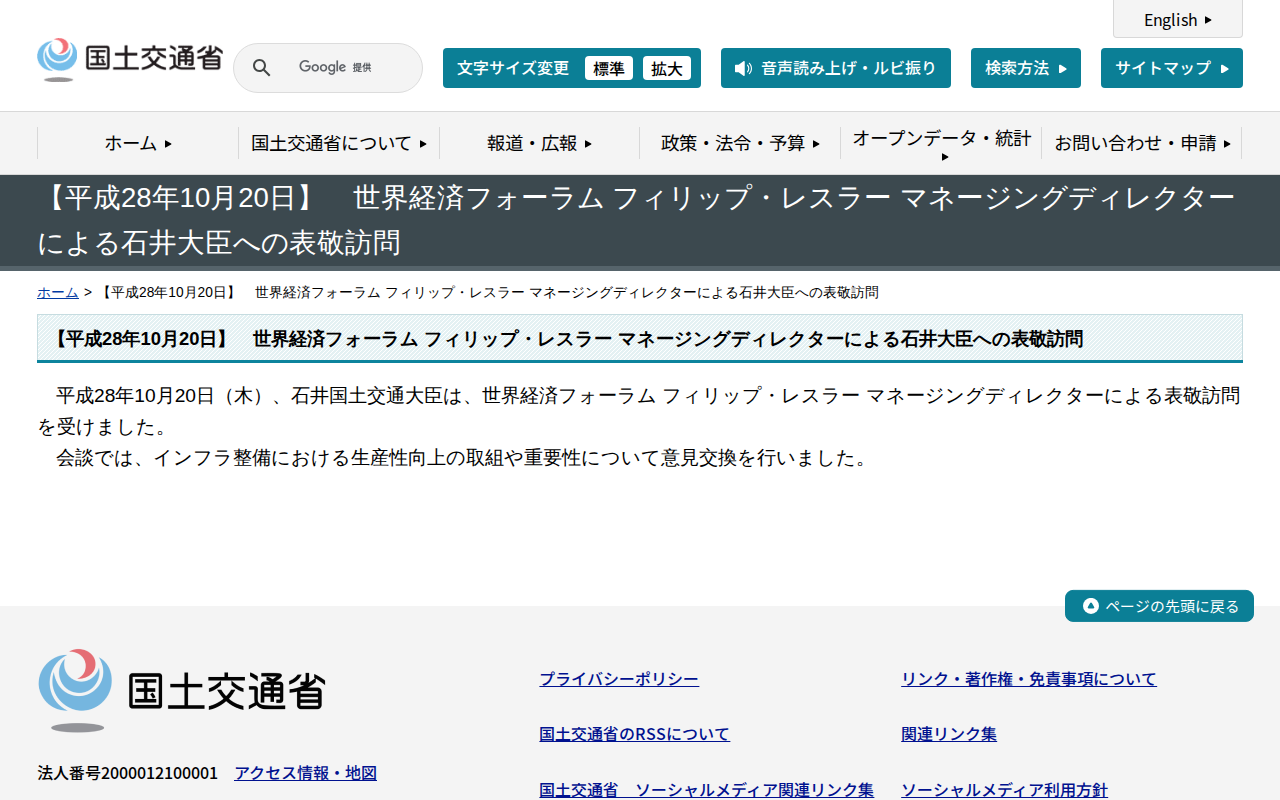1280x800 pixels.
Task: Select the 国土交通省 header logo
Action: point(129,58)
